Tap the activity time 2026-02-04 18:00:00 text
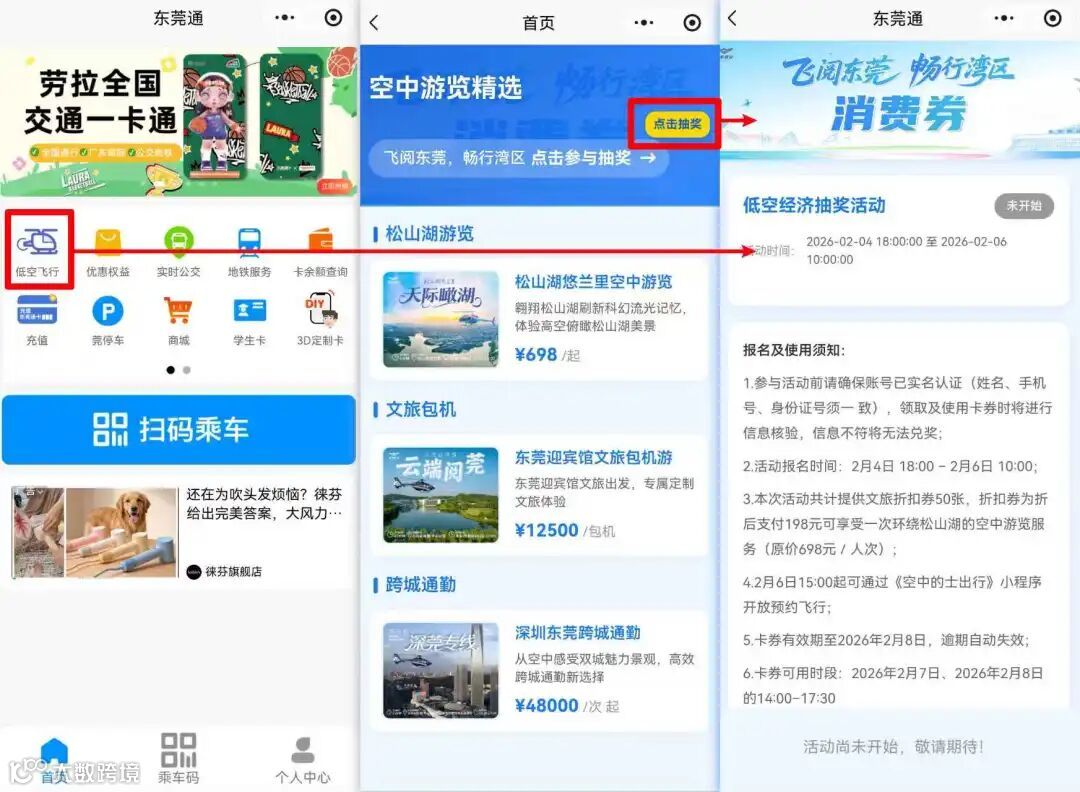 pos(906,250)
